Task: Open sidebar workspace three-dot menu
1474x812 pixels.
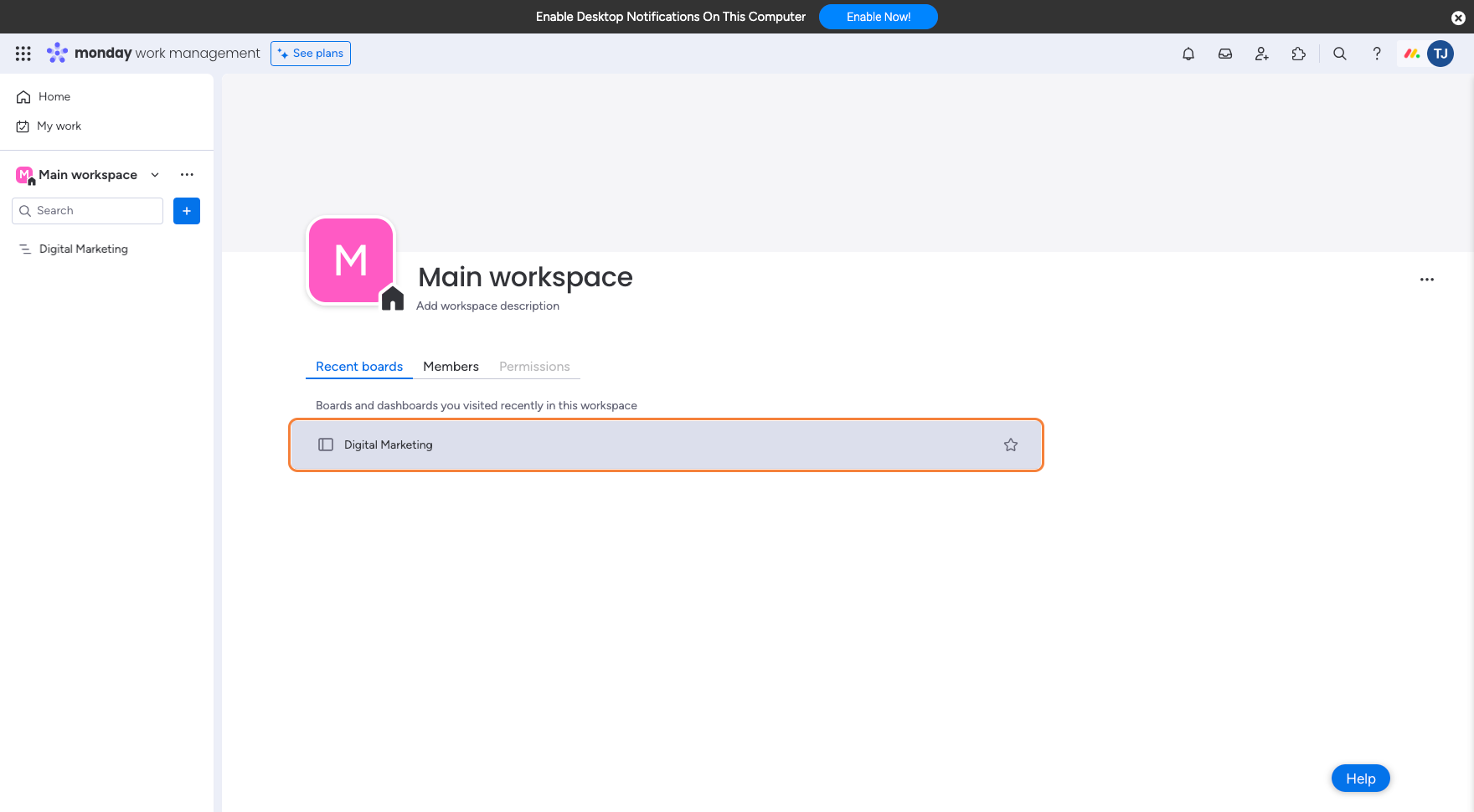Action: [x=187, y=175]
